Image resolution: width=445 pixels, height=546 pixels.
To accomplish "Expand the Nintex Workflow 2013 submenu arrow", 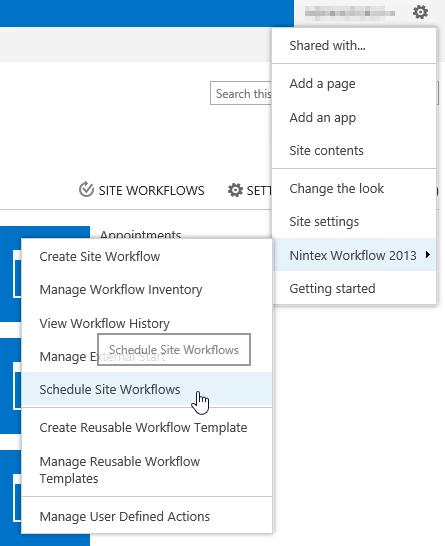I will 428,255.
